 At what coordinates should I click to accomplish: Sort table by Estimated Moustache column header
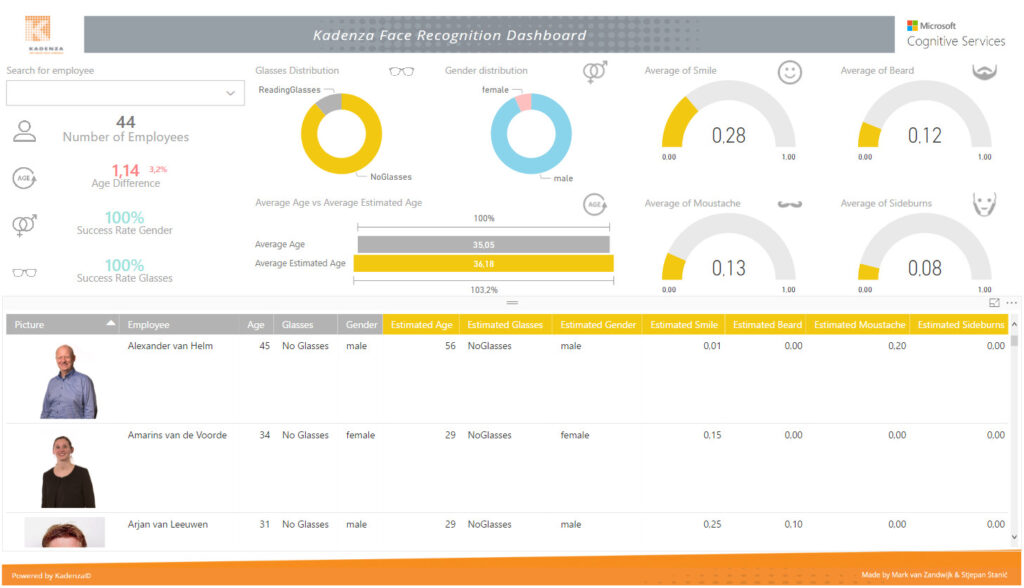[x=859, y=325]
